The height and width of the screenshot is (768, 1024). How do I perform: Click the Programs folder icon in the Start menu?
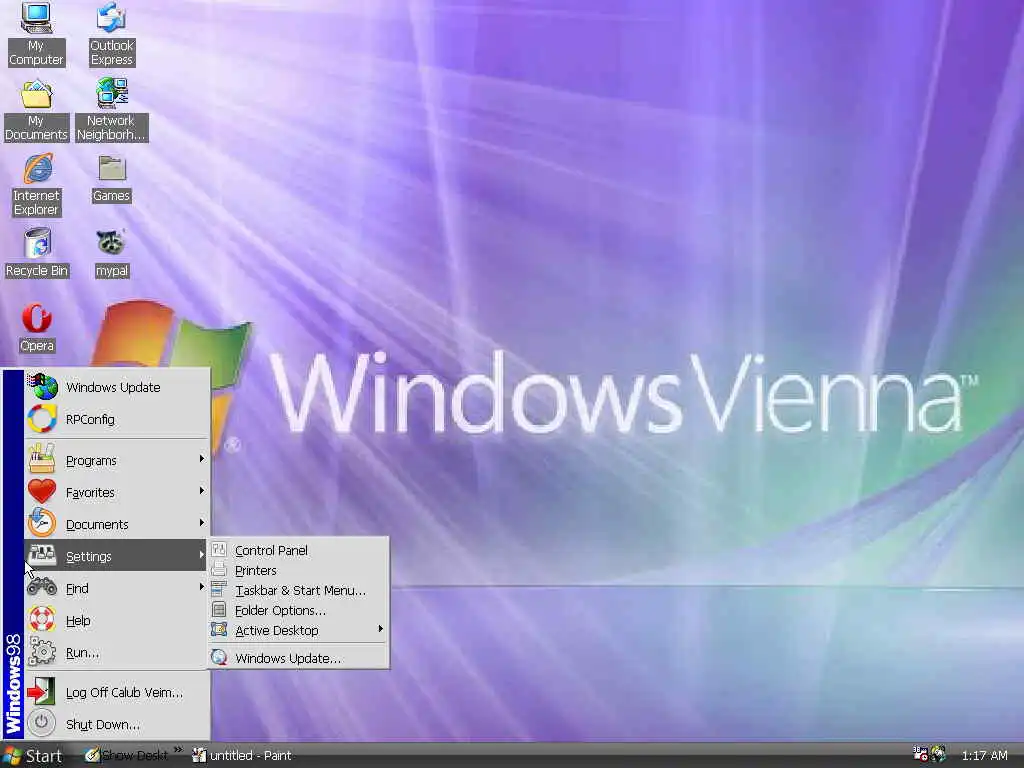tap(42, 460)
